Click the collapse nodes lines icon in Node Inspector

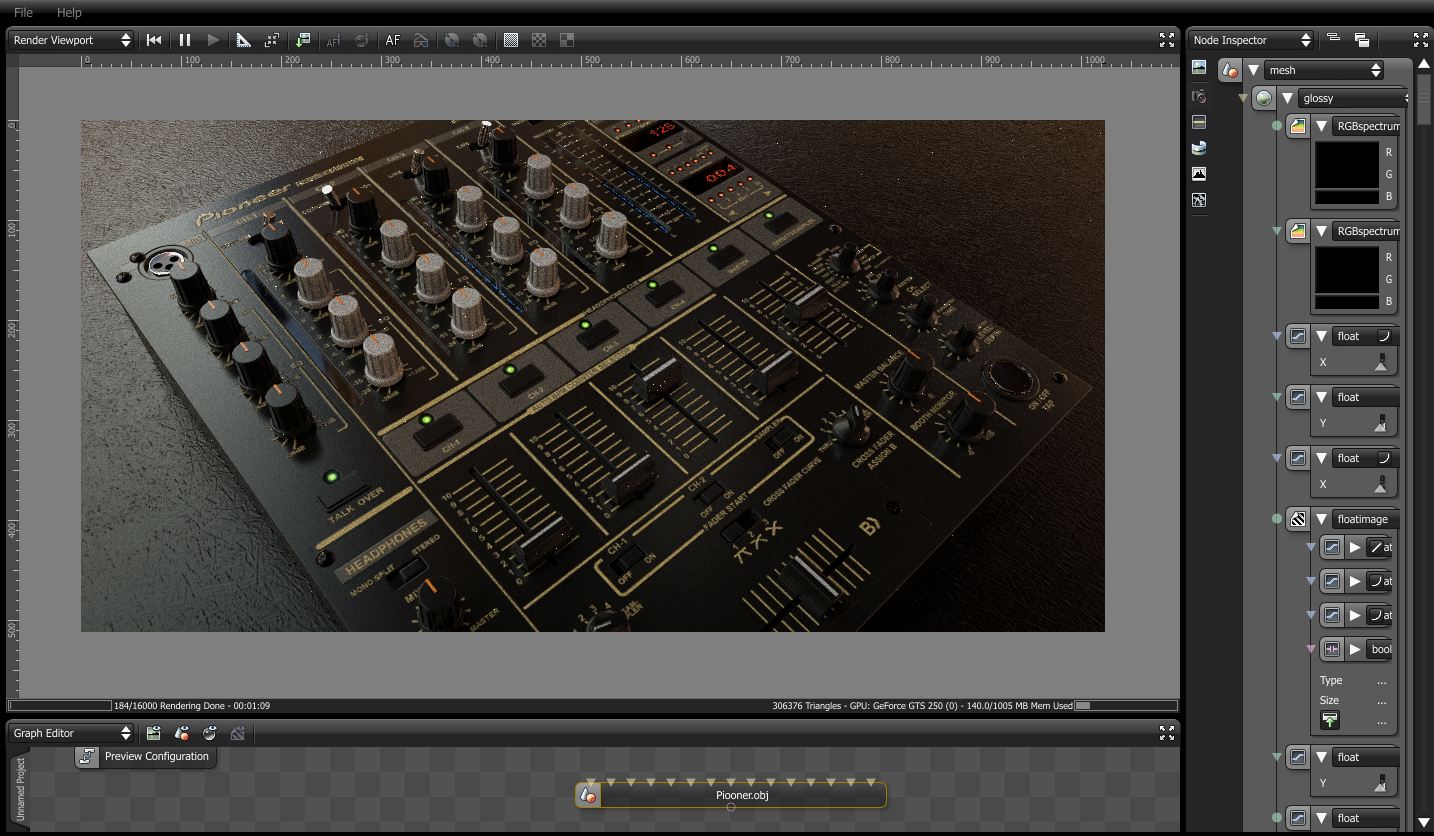point(1333,39)
